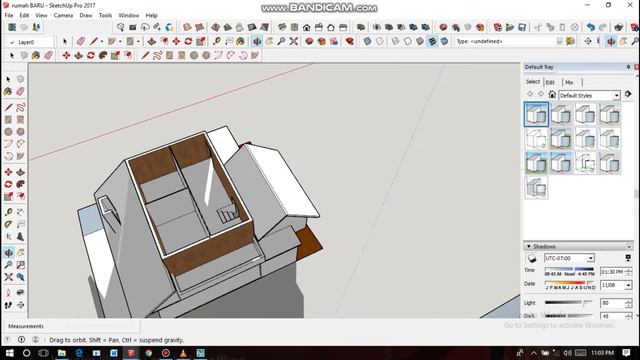Click the time 01:30 PM stepper
The image size is (640, 360).
click(x=629, y=272)
